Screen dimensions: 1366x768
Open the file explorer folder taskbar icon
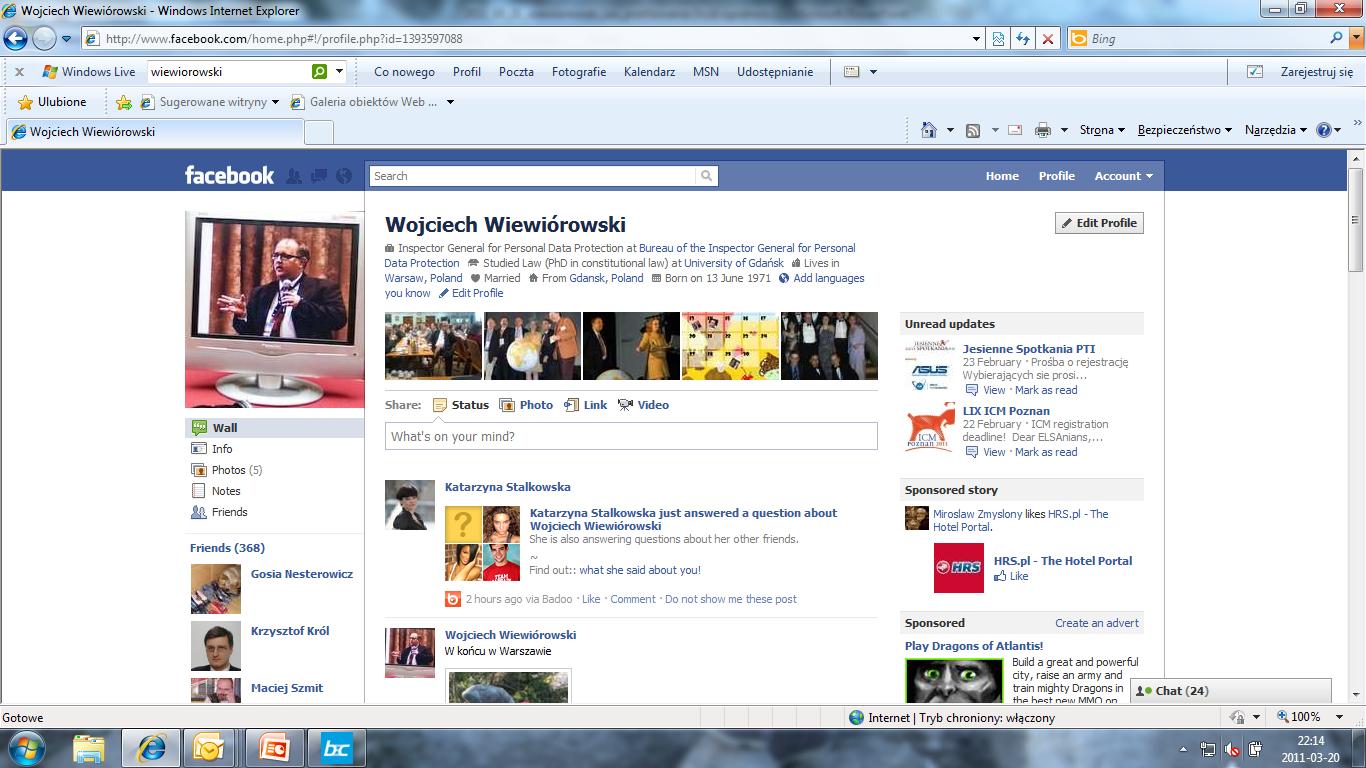tap(89, 747)
